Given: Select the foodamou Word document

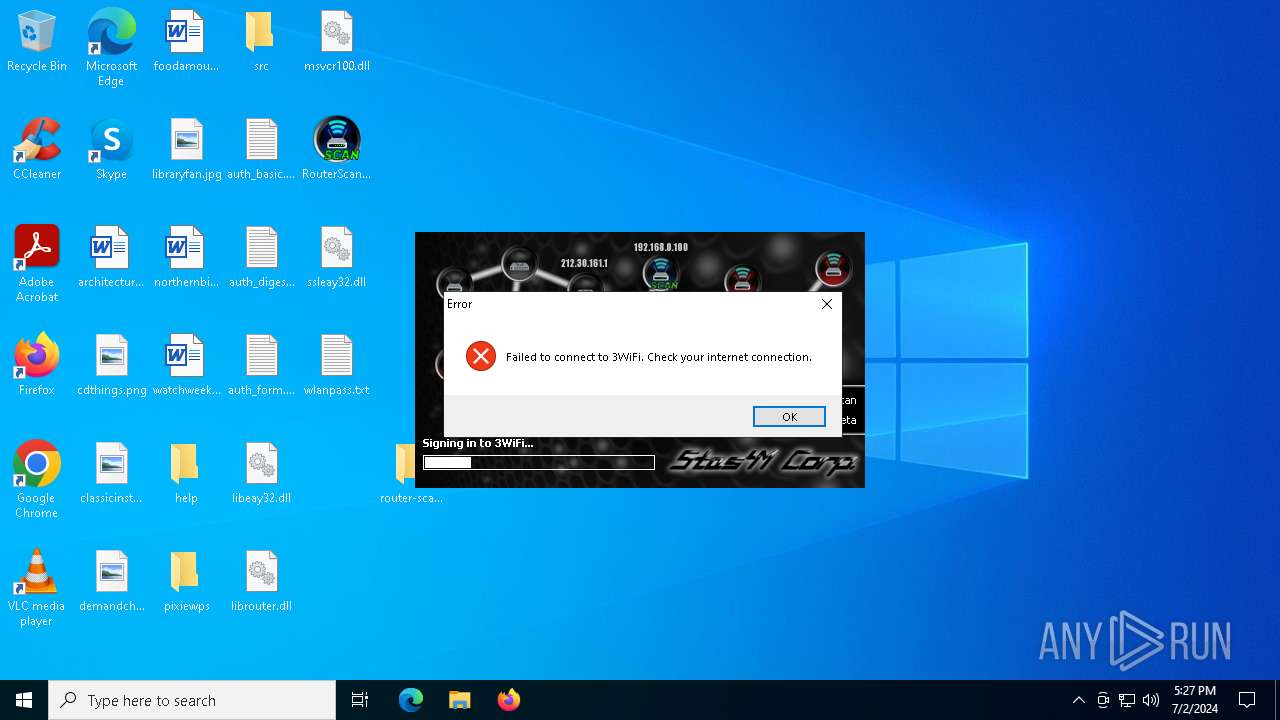Looking at the screenshot, I should coord(186,42).
